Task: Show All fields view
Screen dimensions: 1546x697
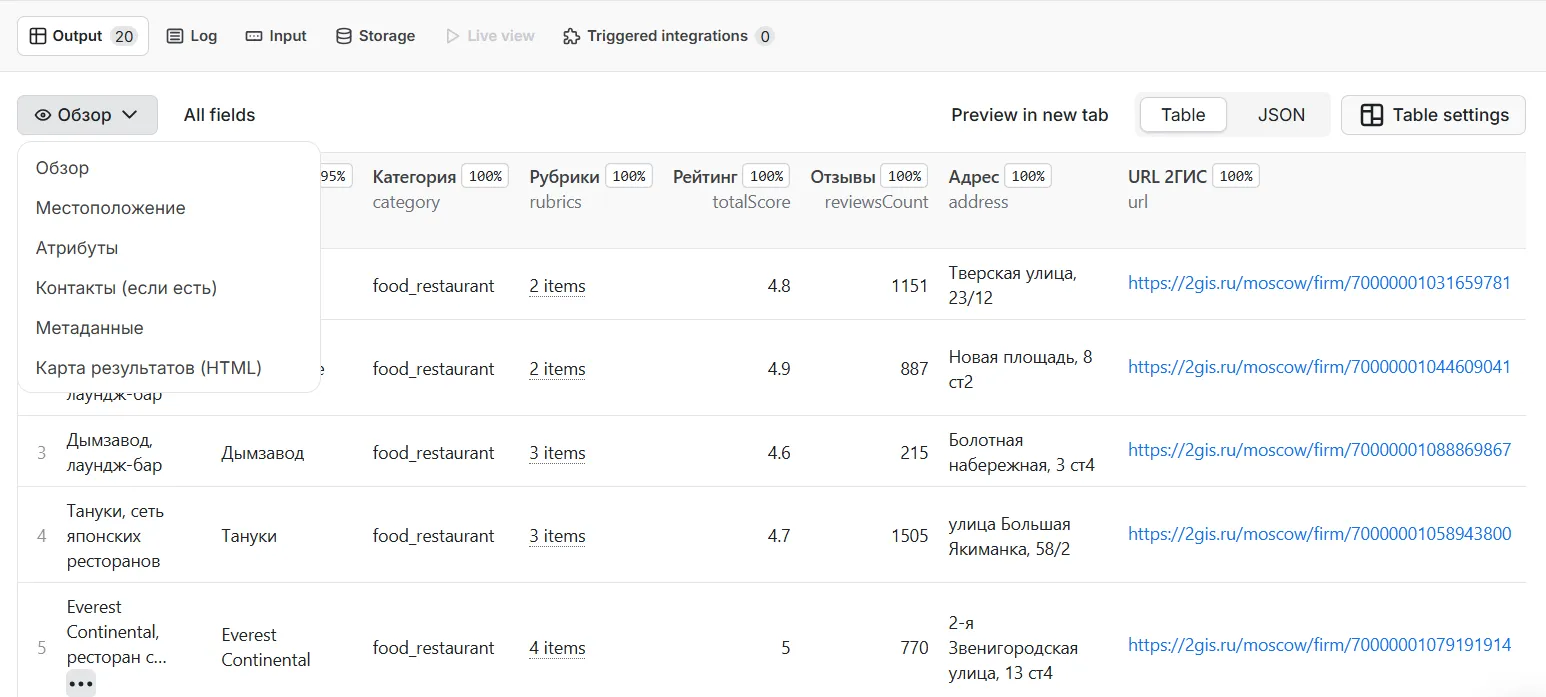Action: point(219,115)
